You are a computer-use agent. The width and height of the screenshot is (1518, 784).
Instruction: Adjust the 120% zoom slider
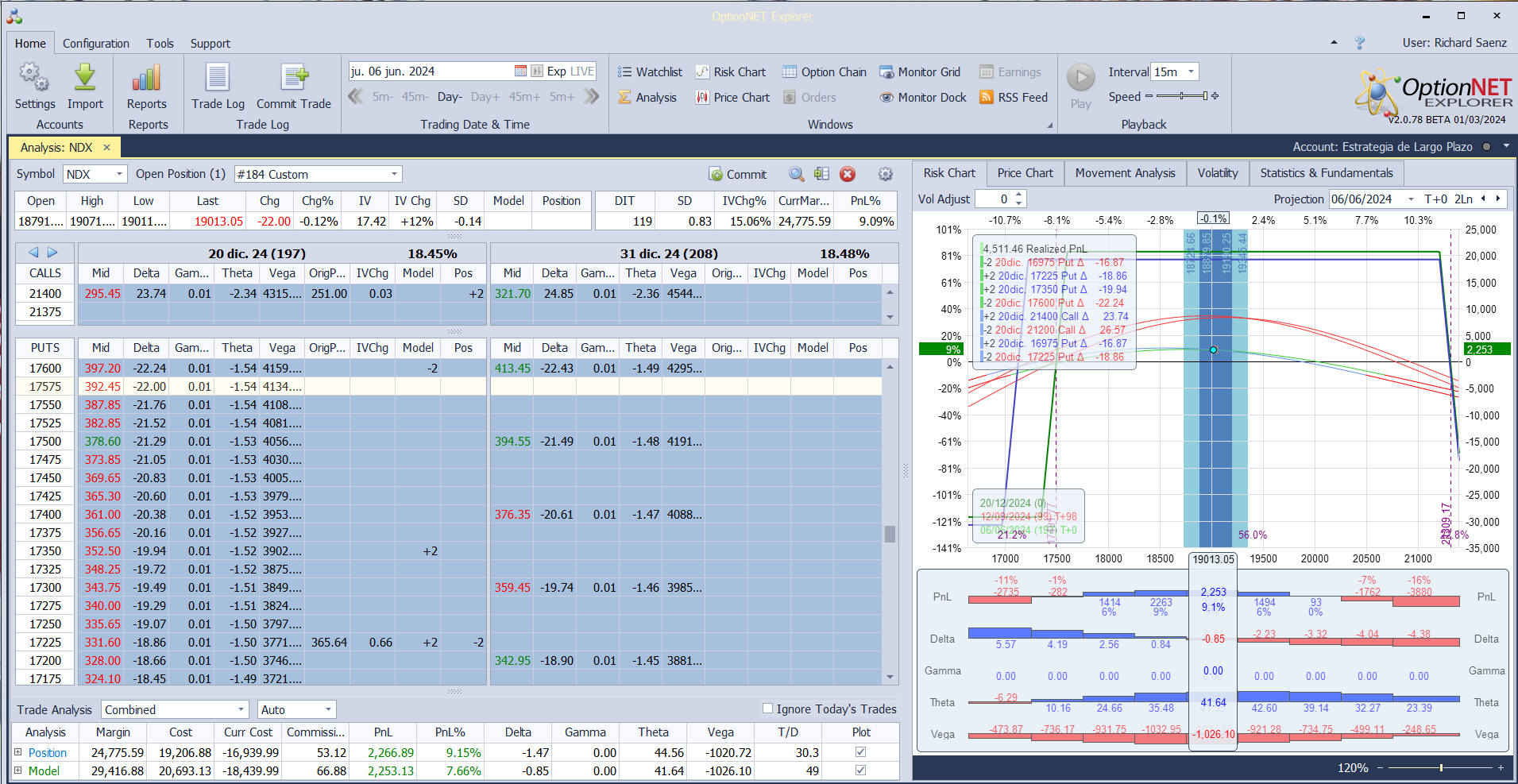[1440, 767]
